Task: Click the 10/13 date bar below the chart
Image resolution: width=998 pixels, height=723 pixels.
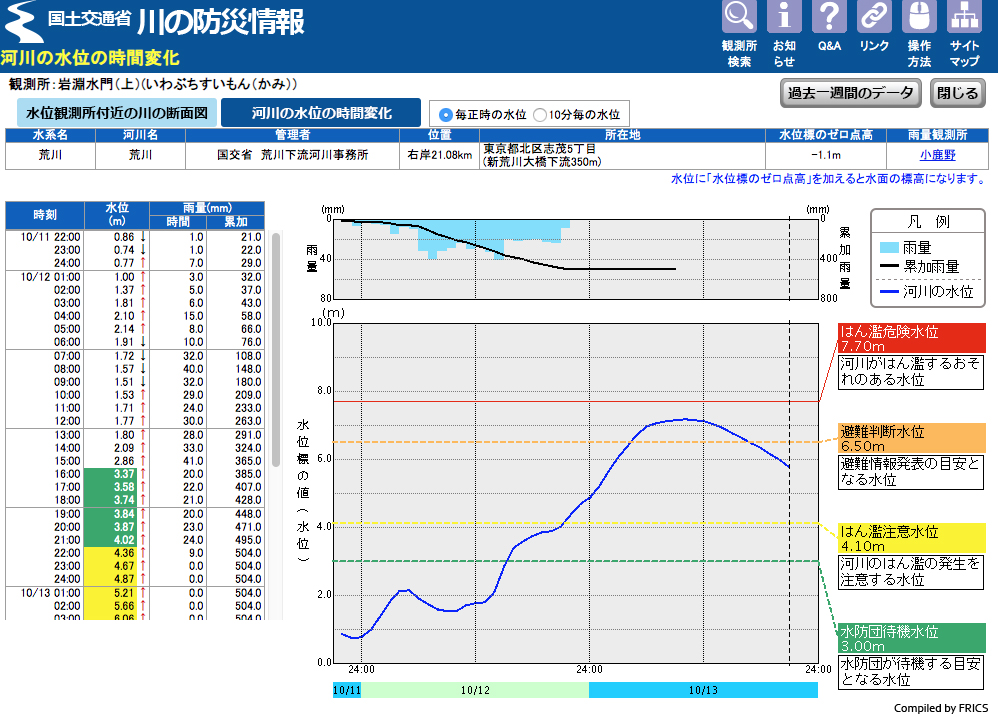Action: [703, 690]
